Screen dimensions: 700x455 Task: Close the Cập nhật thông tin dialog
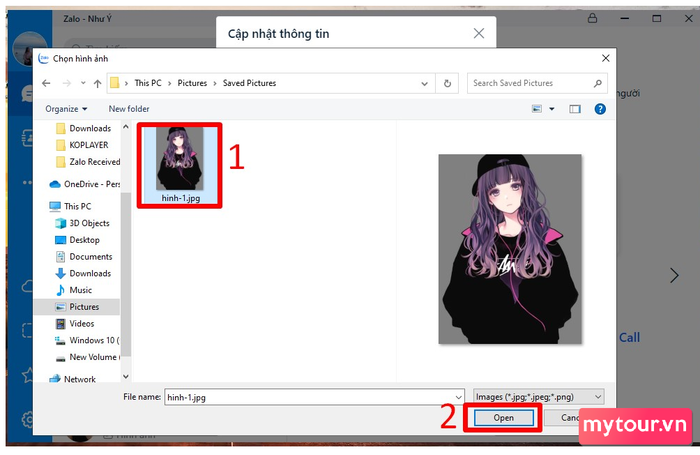tap(479, 33)
